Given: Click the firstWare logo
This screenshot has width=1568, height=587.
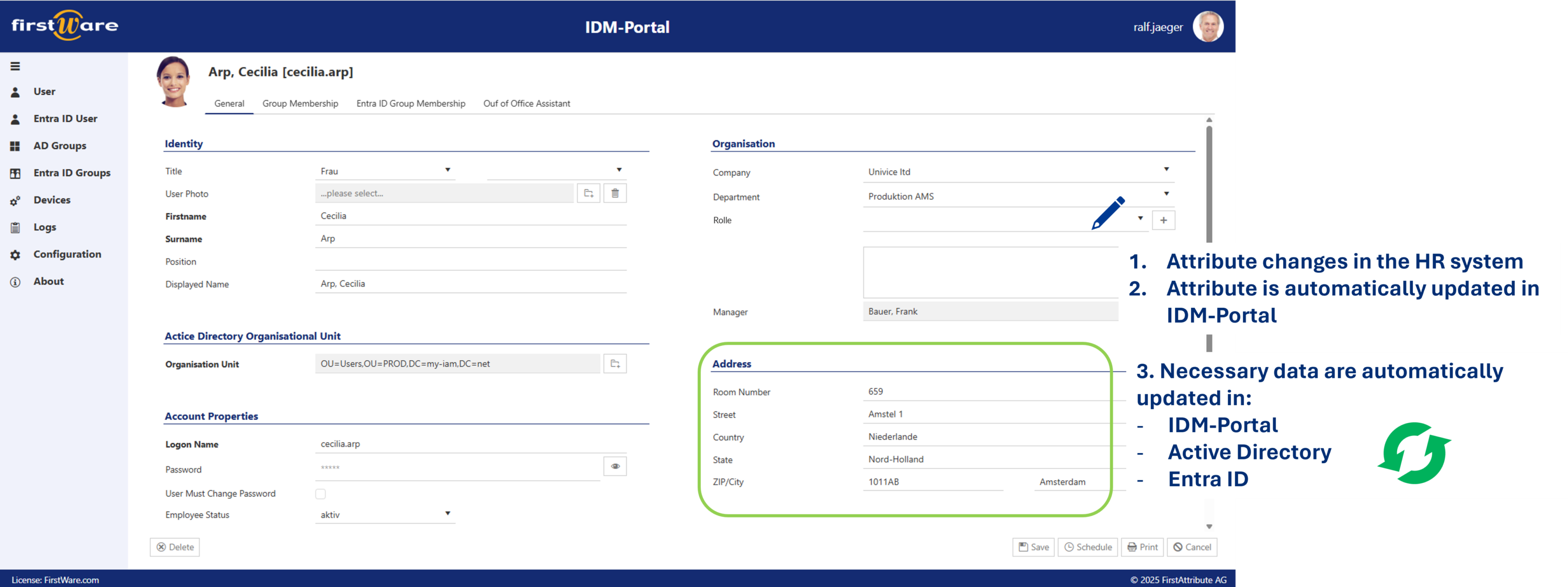Looking at the screenshot, I should [x=64, y=26].
